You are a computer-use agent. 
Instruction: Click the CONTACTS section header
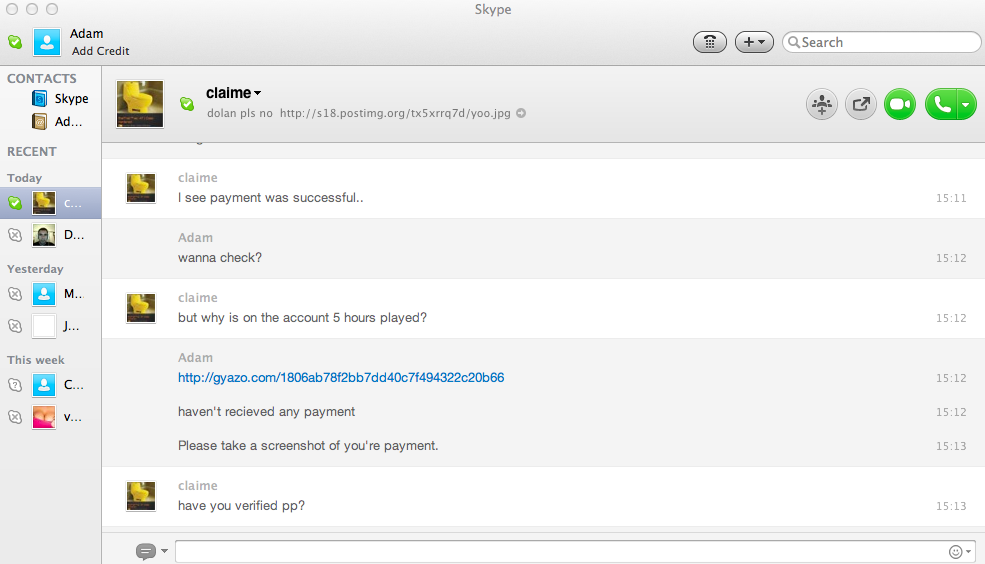pos(41,79)
